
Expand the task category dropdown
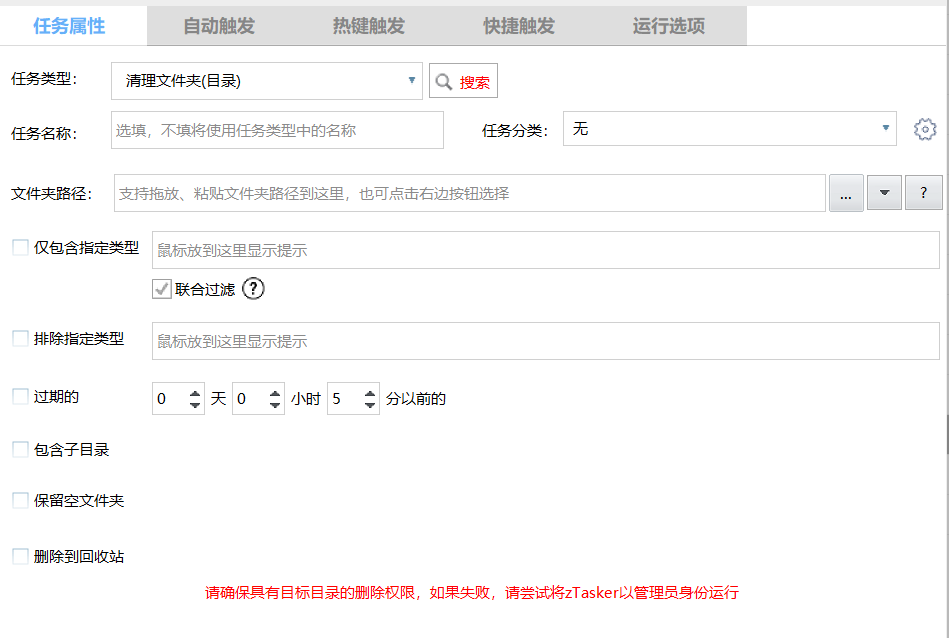click(885, 129)
